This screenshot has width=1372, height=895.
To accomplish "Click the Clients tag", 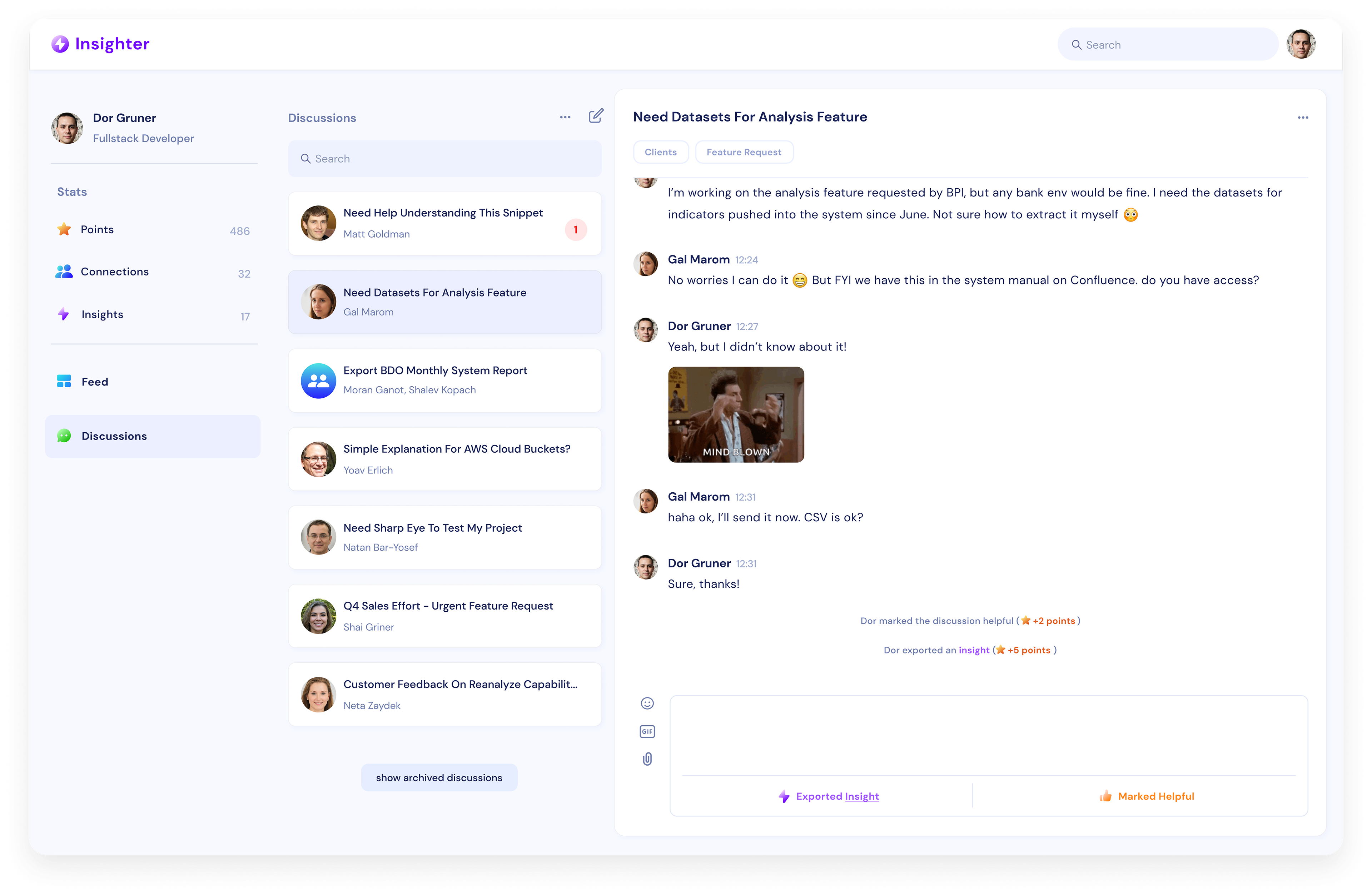I will (x=661, y=152).
